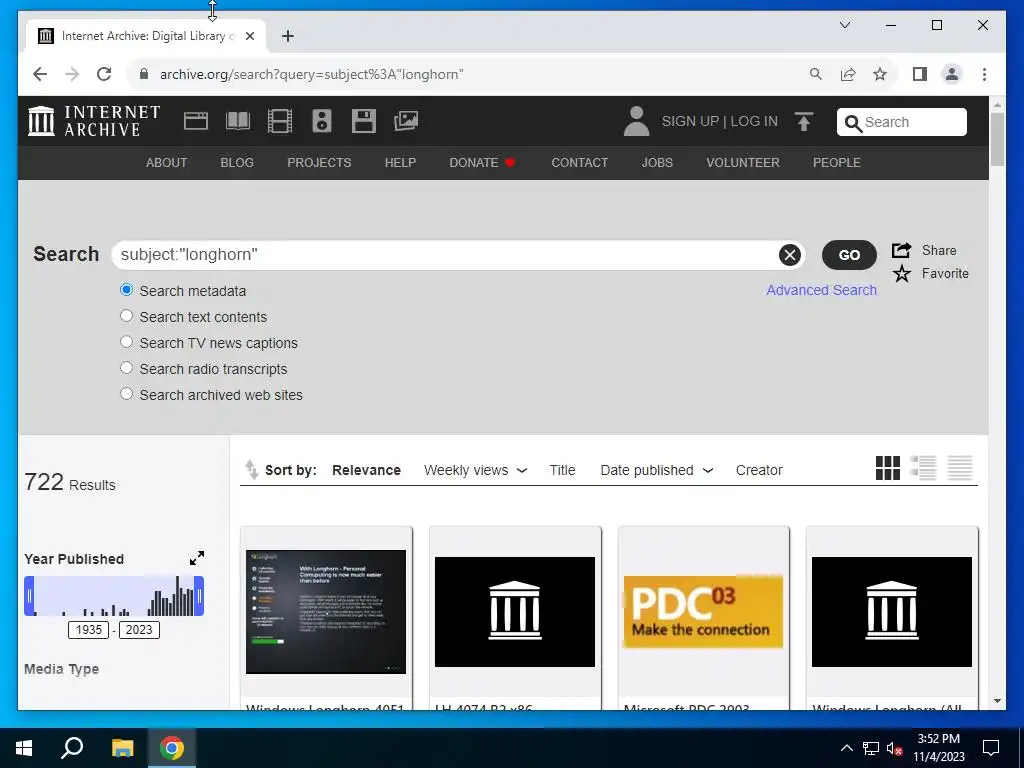Open the Images picture icon
1024x768 pixels.
tap(406, 121)
